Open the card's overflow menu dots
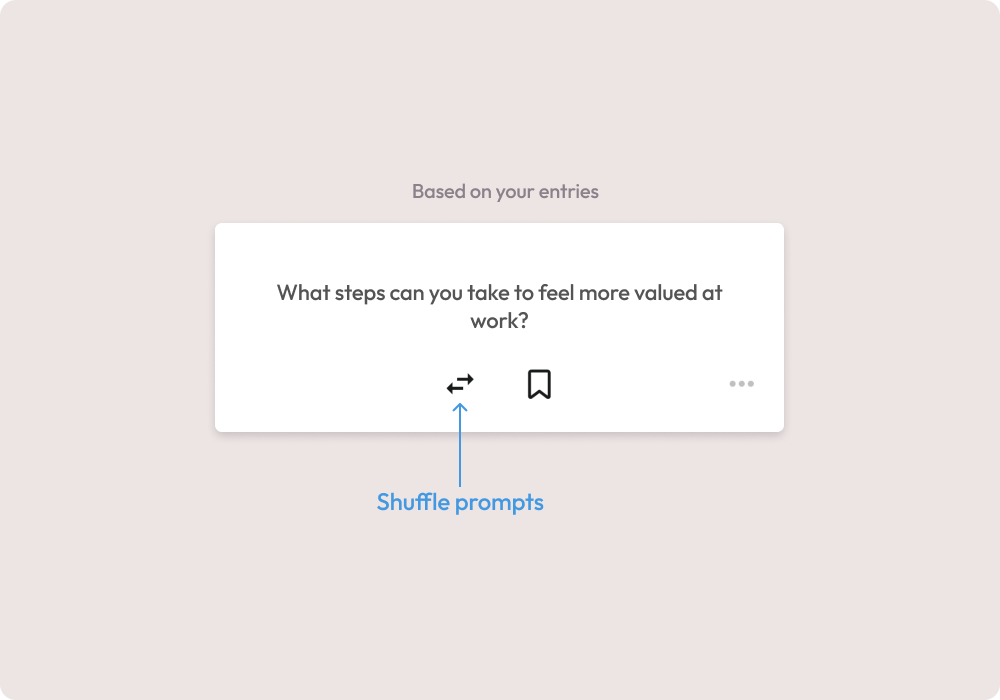1000x700 pixels. tap(742, 384)
